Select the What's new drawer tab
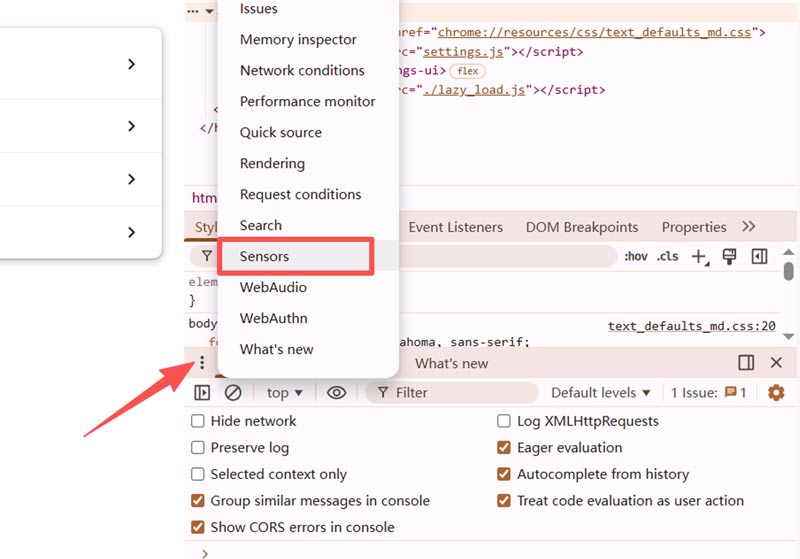800x559 pixels. click(x=452, y=363)
